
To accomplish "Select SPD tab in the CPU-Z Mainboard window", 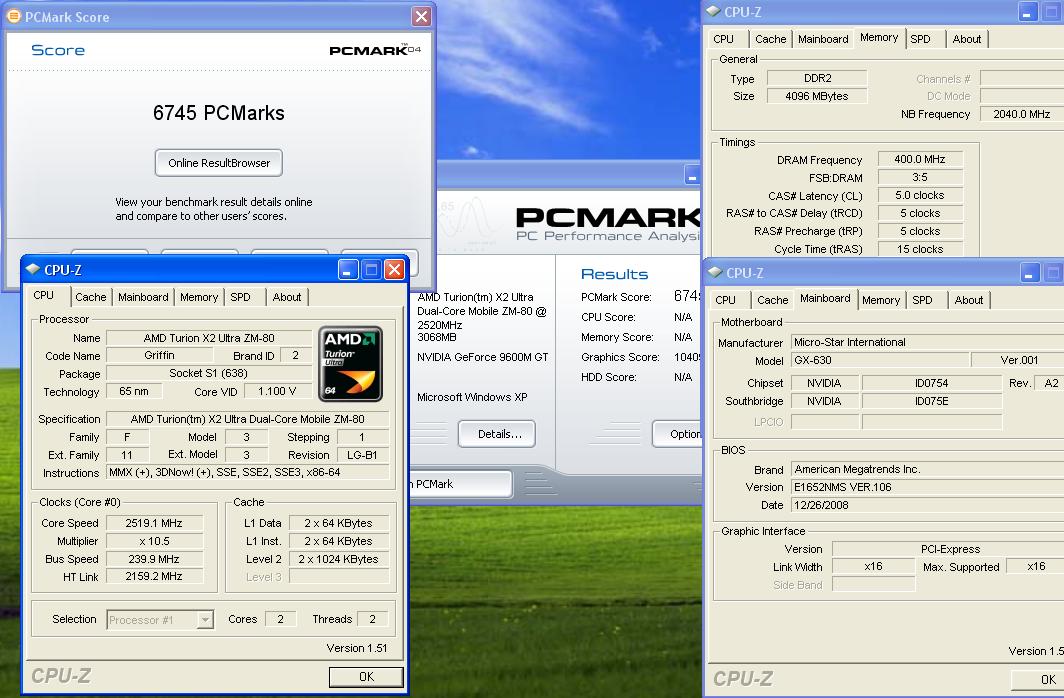I will pos(922,300).
